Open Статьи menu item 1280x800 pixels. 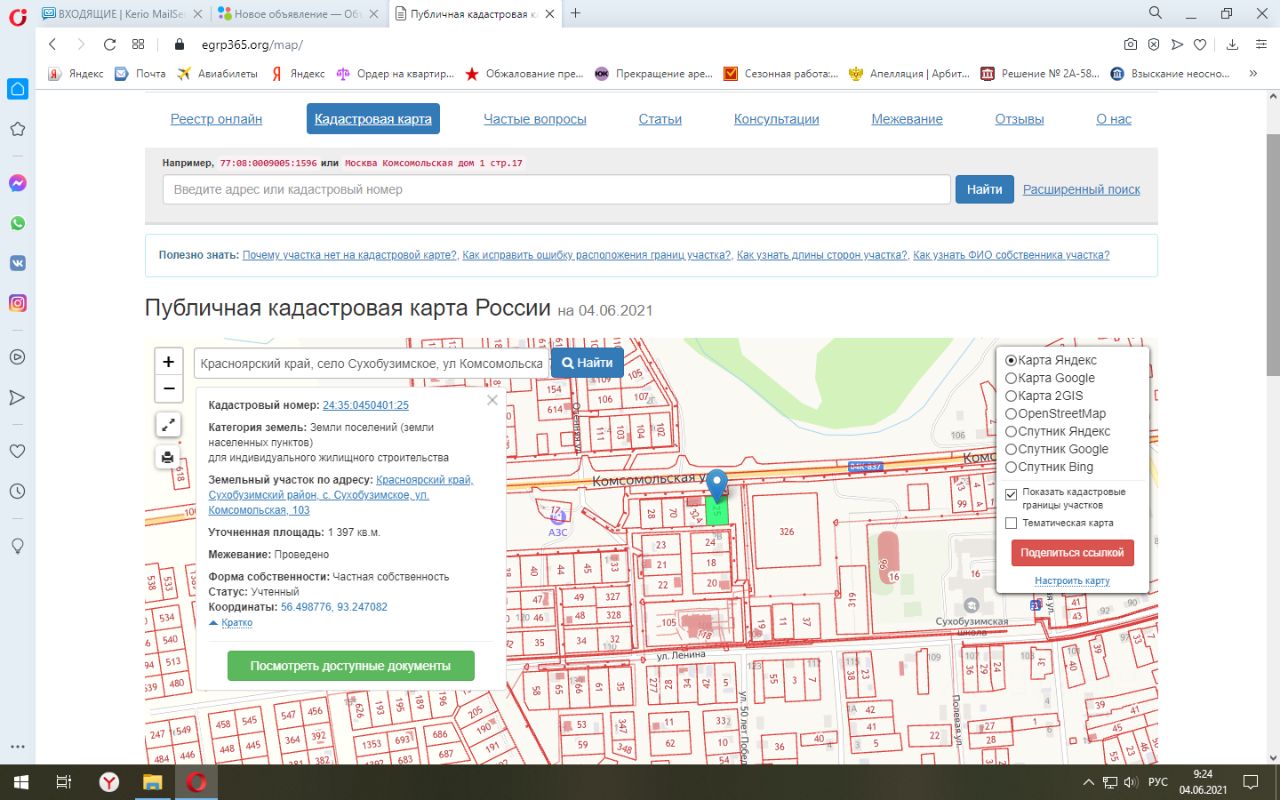point(660,119)
